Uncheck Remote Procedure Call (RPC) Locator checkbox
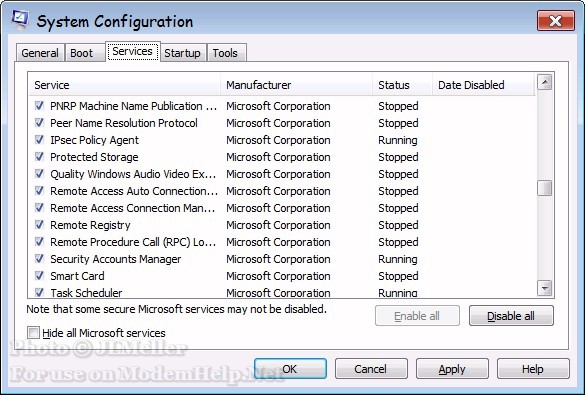Viewport: 585px width, 395px height. pyautogui.click(x=39, y=242)
